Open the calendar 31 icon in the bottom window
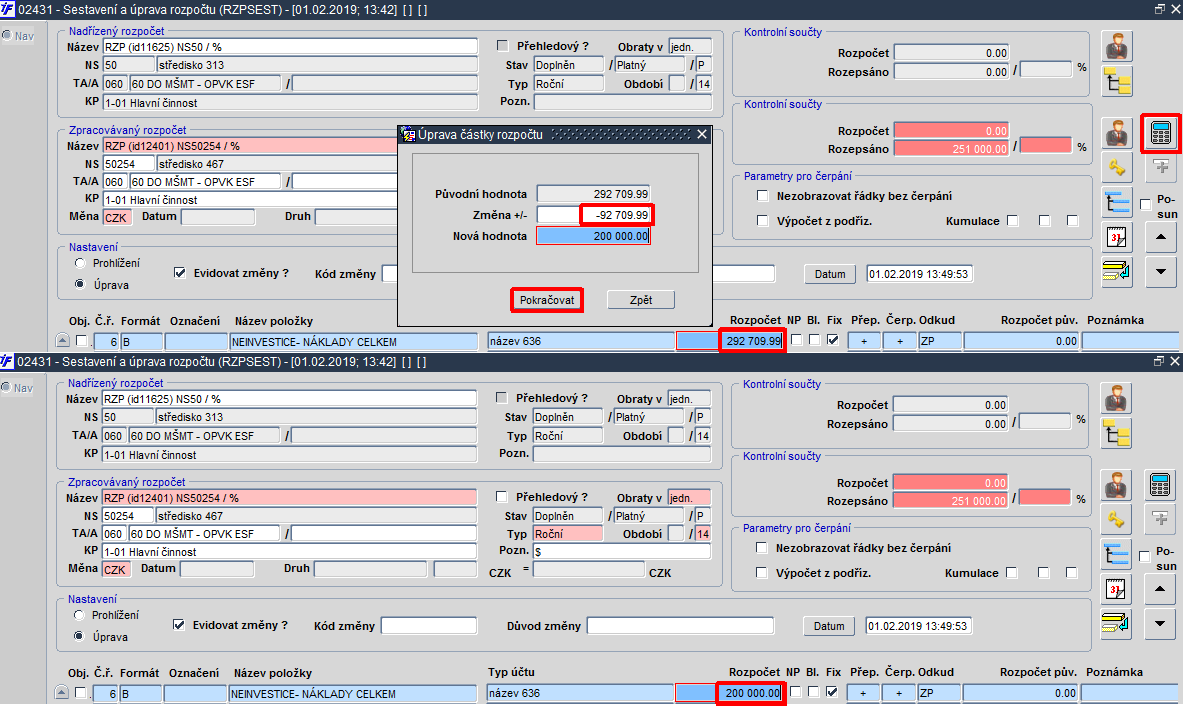Image resolution: width=1183 pixels, height=706 pixels. (1116, 589)
